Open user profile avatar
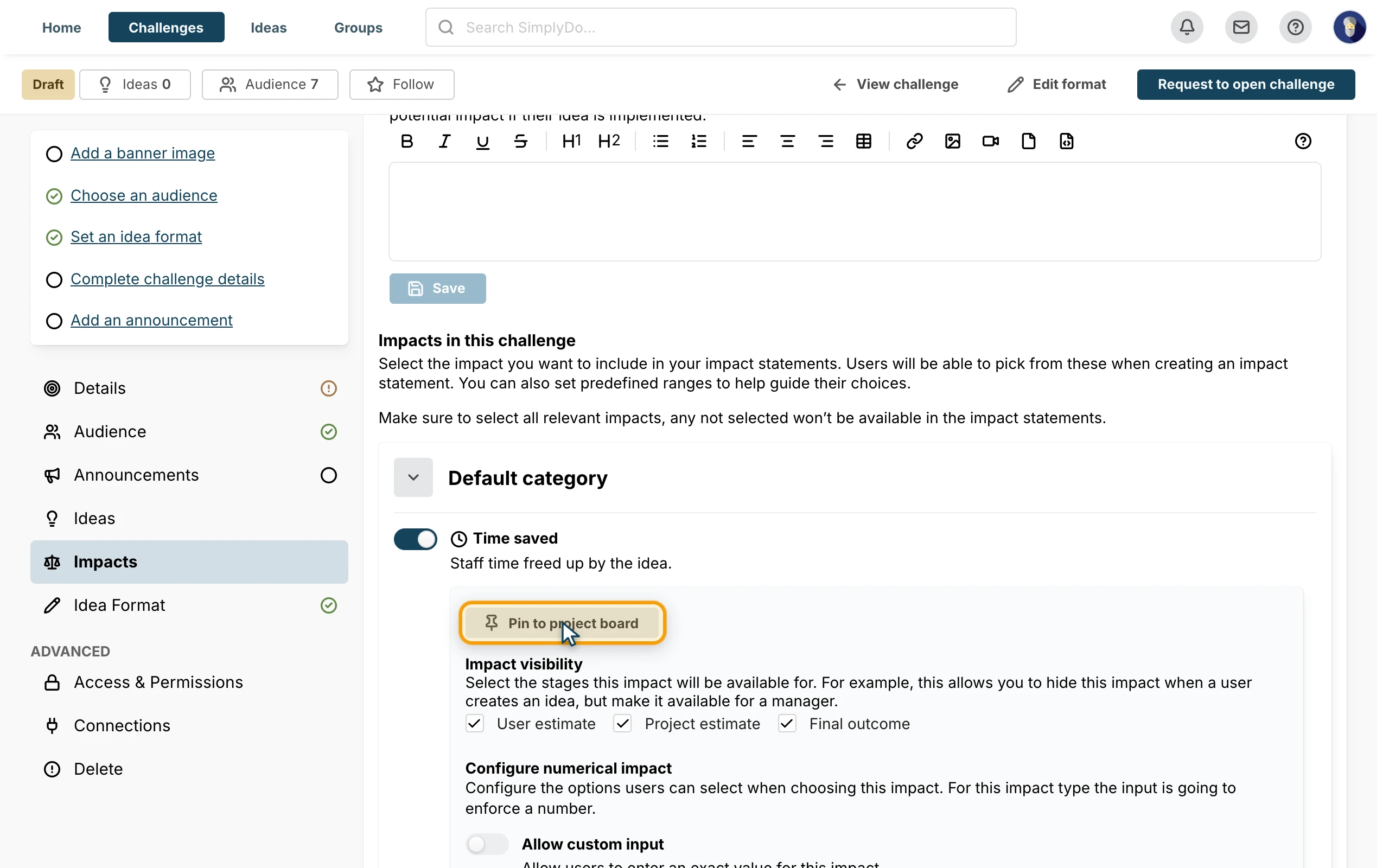 1349,27
